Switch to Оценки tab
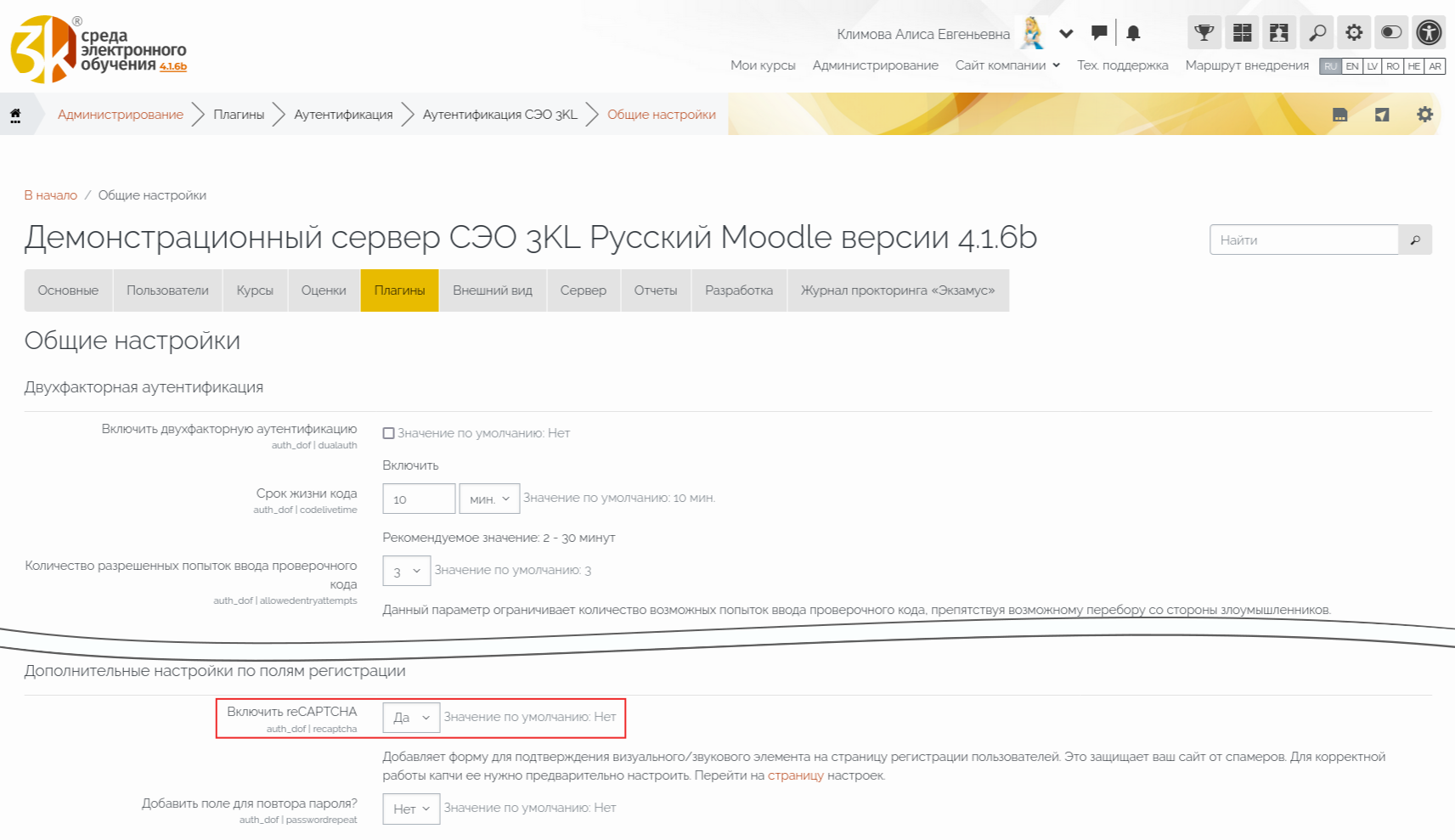Image resolution: width=1455 pixels, height=840 pixels. pyautogui.click(x=324, y=290)
